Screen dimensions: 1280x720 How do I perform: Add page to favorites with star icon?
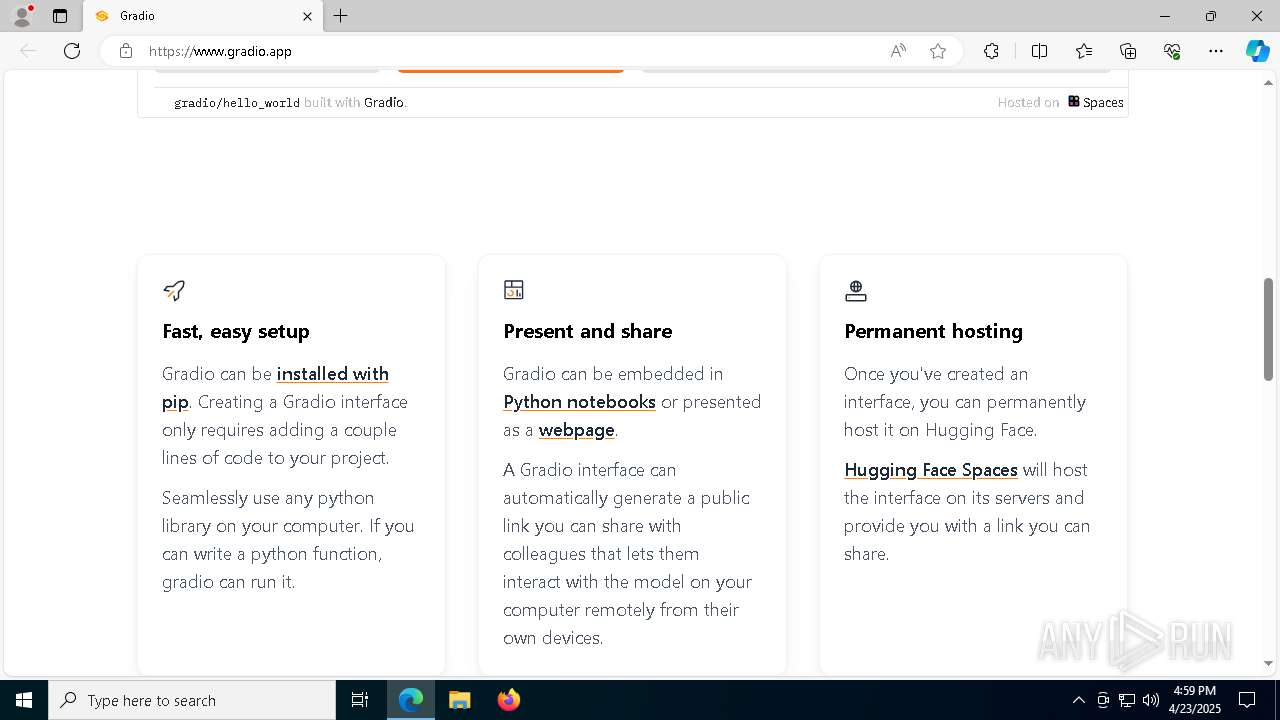938,51
